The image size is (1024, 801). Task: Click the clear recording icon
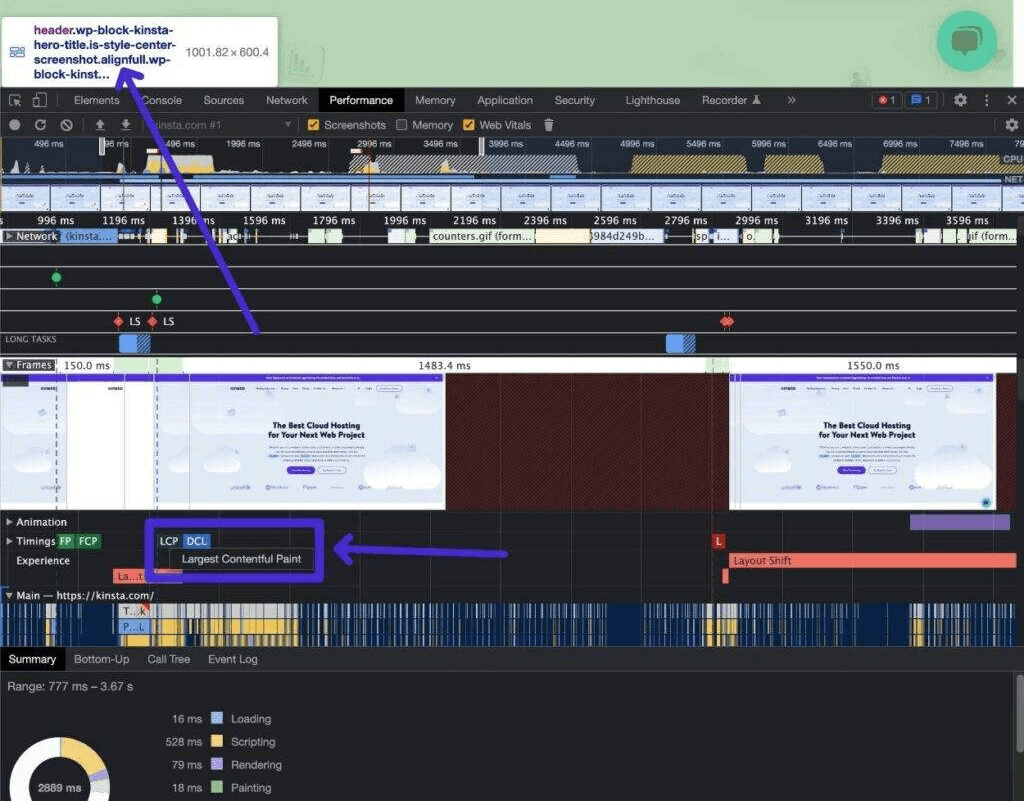pyautogui.click(x=66, y=125)
